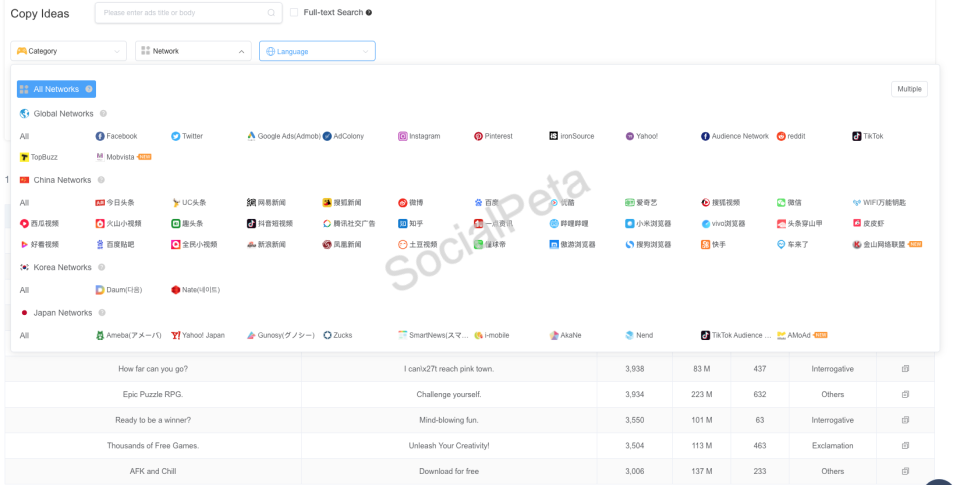Viewport: 960px width, 485px height.
Task: Click the "Unleash Your Creativity!" cell
Action: (x=449, y=445)
